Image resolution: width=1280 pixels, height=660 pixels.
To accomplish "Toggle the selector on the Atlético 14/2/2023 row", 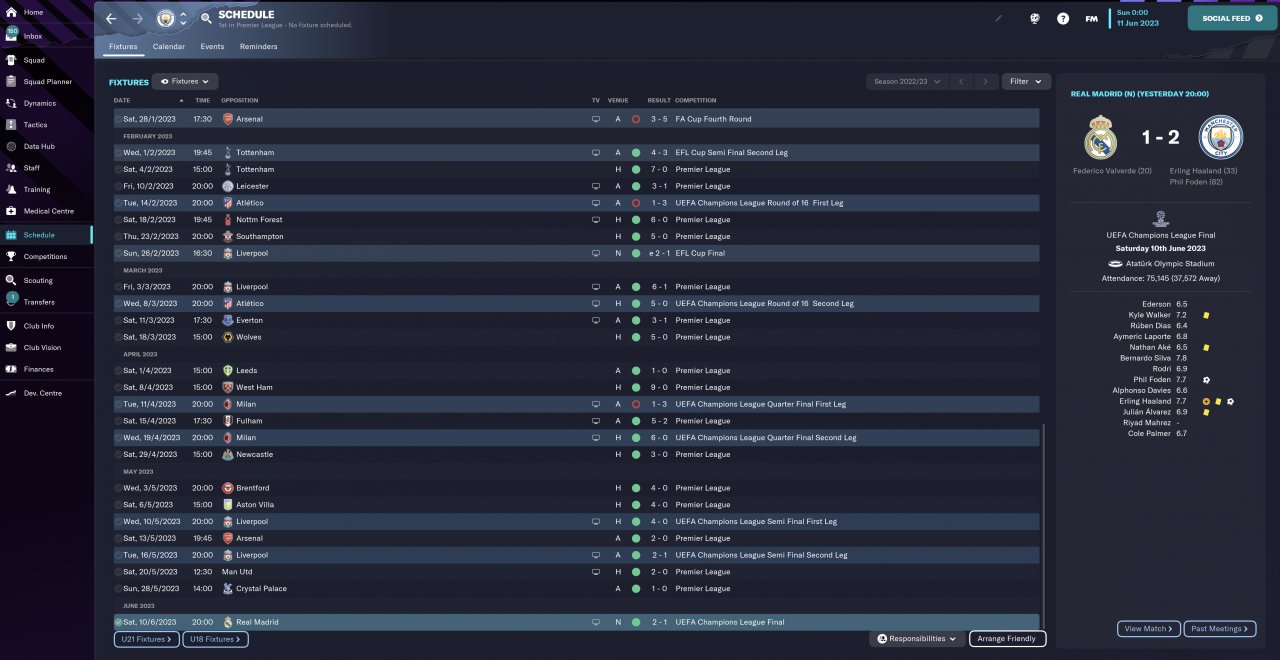I will coord(118,203).
